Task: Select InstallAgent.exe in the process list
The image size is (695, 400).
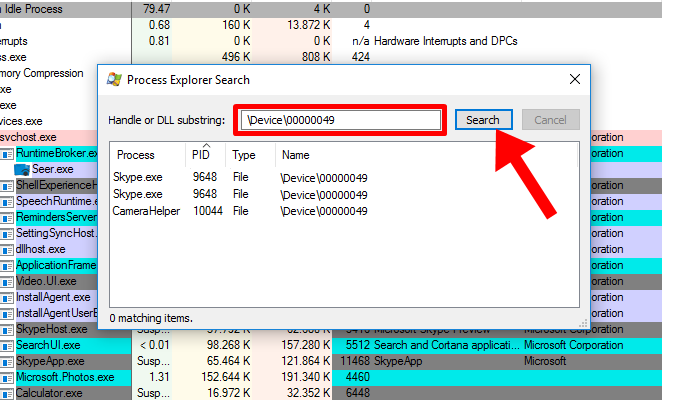Action: 53,297
